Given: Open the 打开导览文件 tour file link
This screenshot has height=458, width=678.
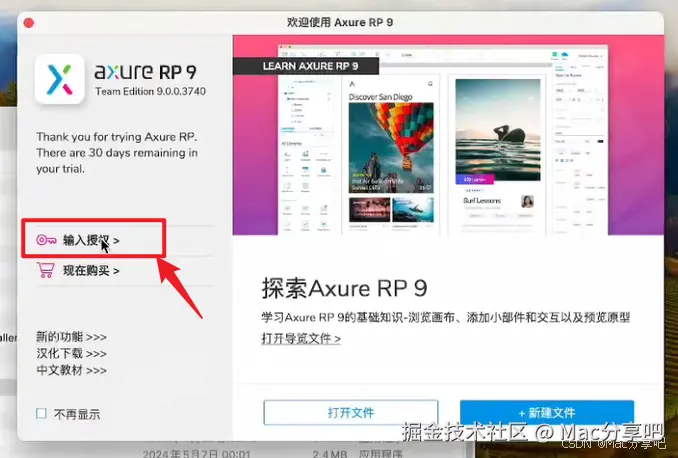Looking at the screenshot, I should [301, 338].
